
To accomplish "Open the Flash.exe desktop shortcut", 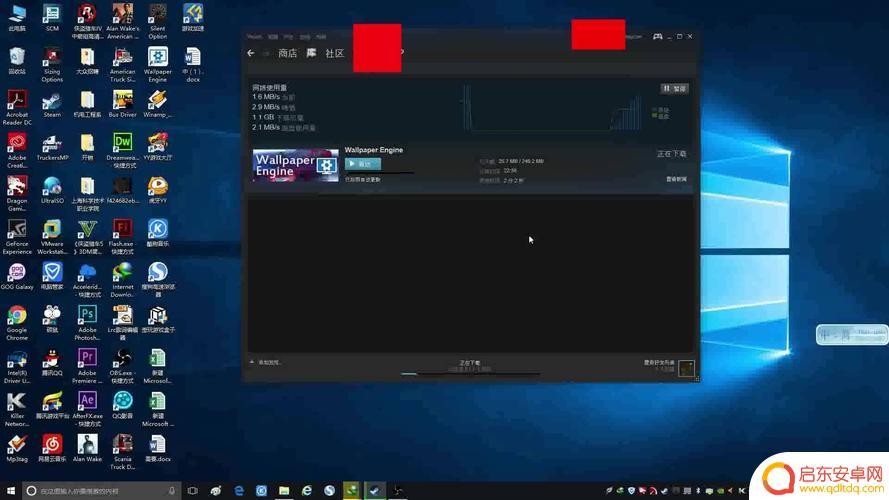I will [x=122, y=236].
